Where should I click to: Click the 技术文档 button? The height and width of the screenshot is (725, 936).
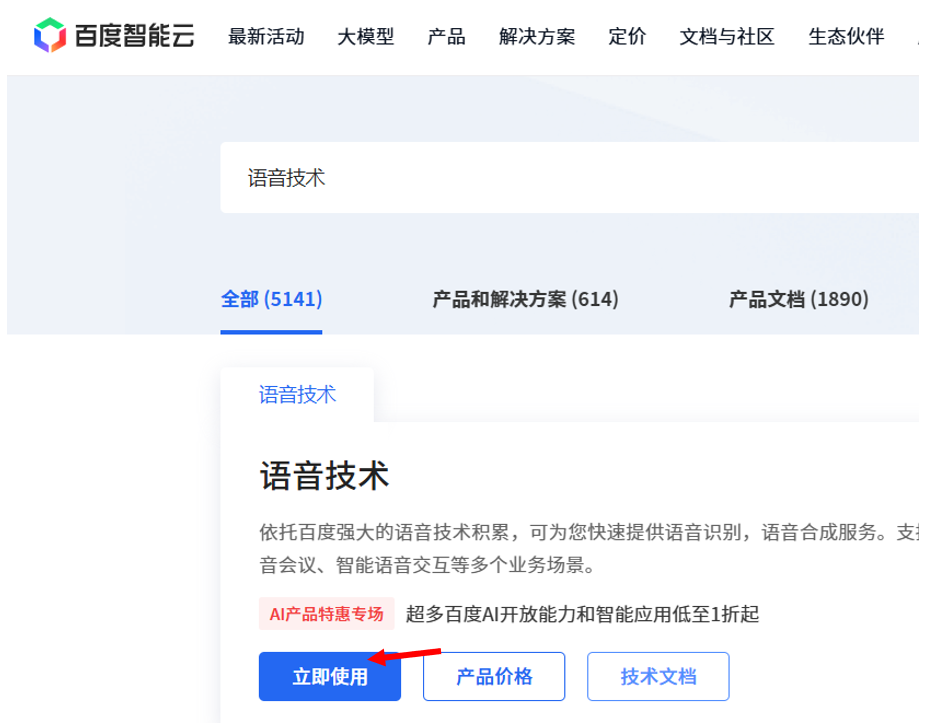(658, 676)
